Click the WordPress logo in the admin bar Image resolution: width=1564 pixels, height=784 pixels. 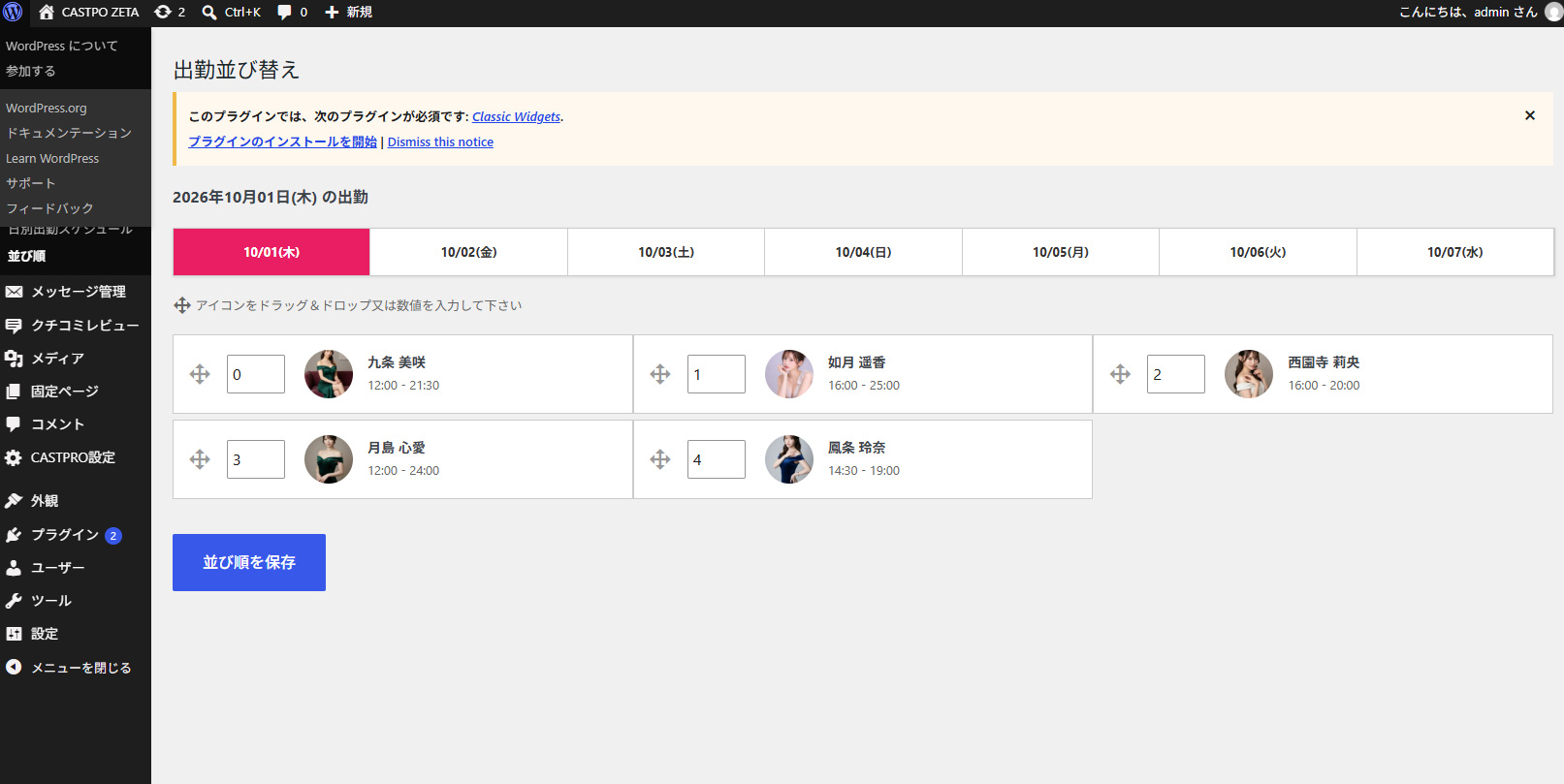(x=14, y=13)
